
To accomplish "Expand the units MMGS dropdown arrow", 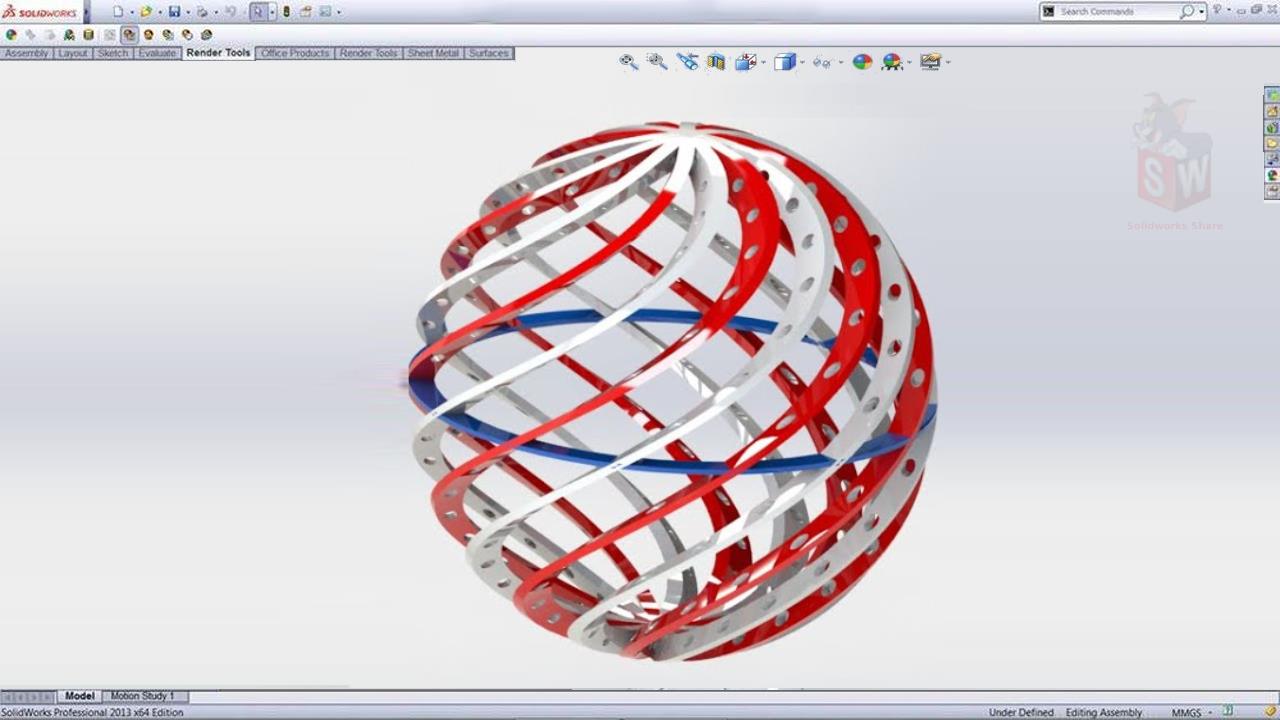I will [x=1212, y=713].
